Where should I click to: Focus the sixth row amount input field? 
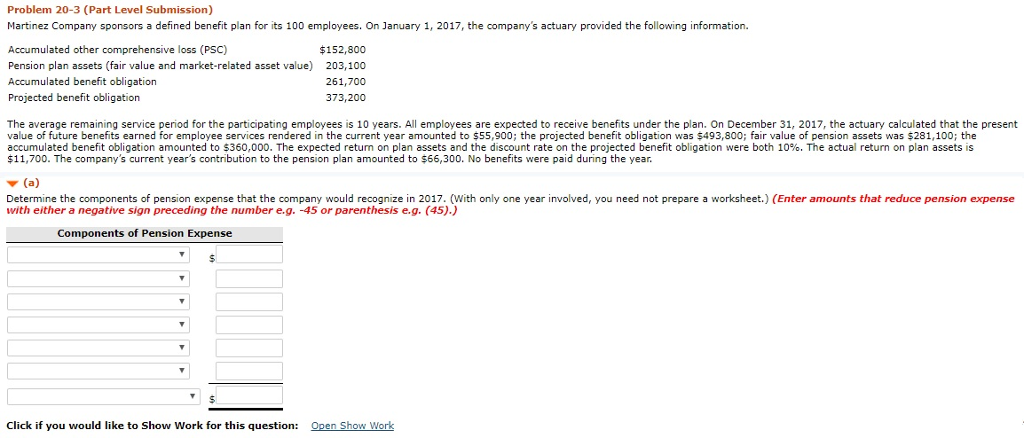tap(249, 371)
